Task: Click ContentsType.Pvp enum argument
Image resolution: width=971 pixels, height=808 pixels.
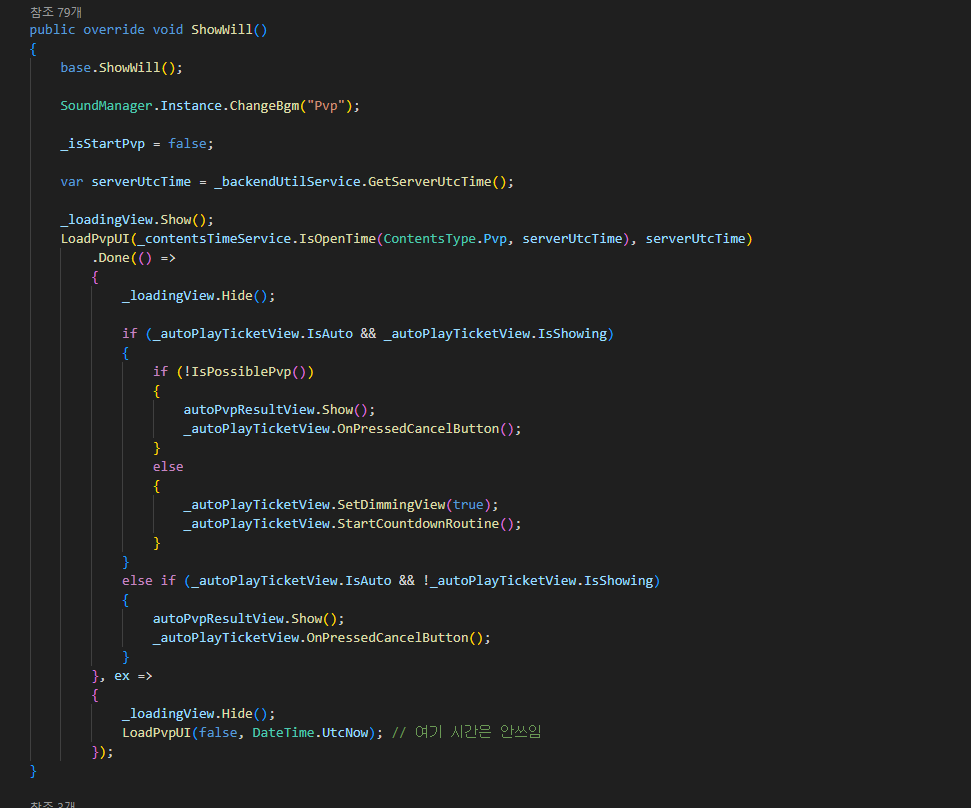Action: click(445, 238)
